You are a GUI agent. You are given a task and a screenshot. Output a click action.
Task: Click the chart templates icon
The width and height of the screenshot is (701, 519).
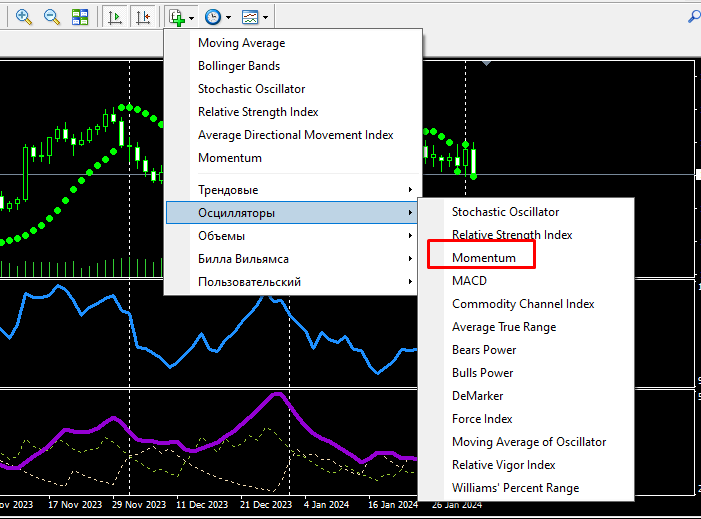(250, 17)
